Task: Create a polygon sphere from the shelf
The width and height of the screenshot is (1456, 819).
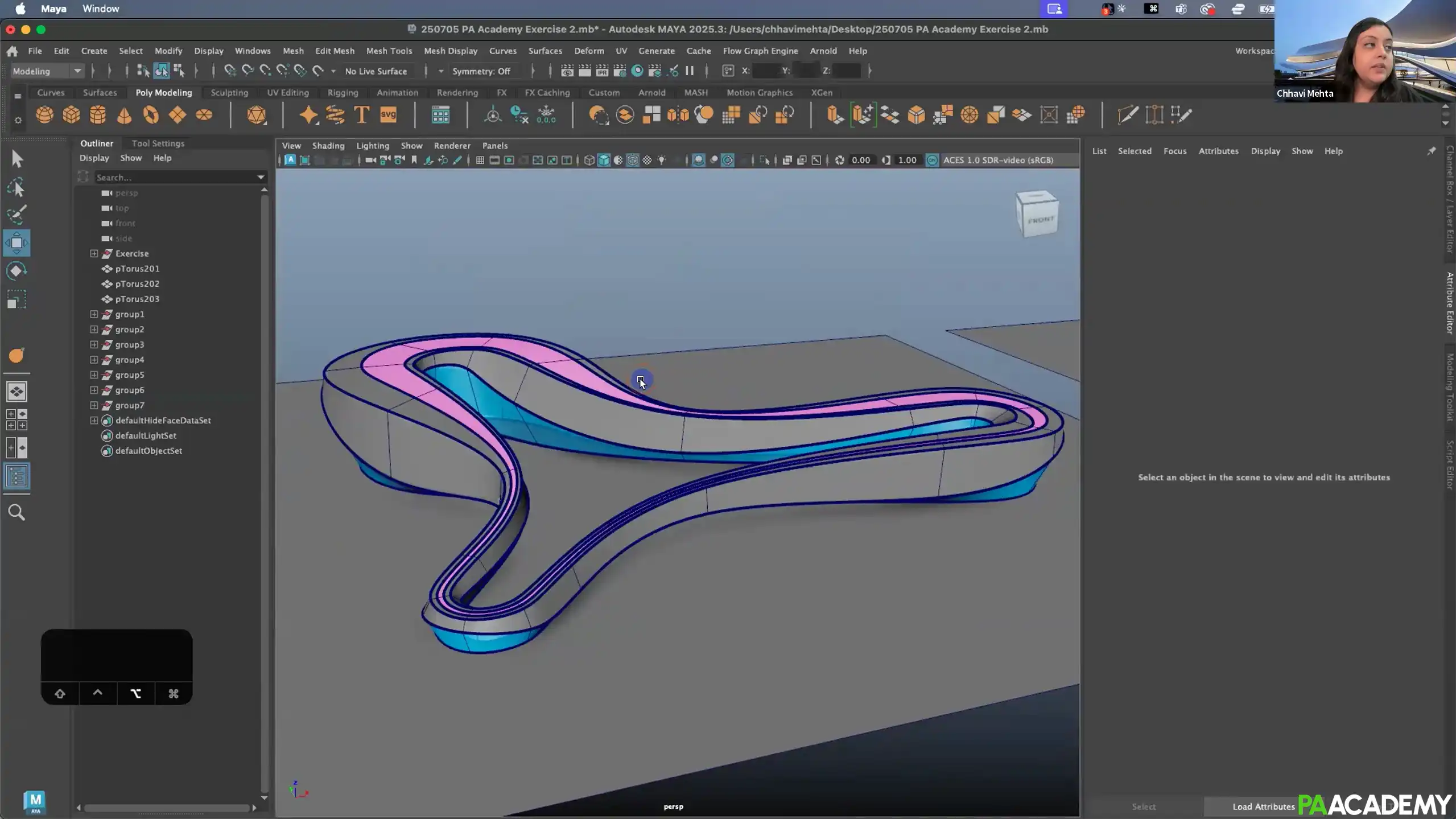Action: tap(46, 115)
